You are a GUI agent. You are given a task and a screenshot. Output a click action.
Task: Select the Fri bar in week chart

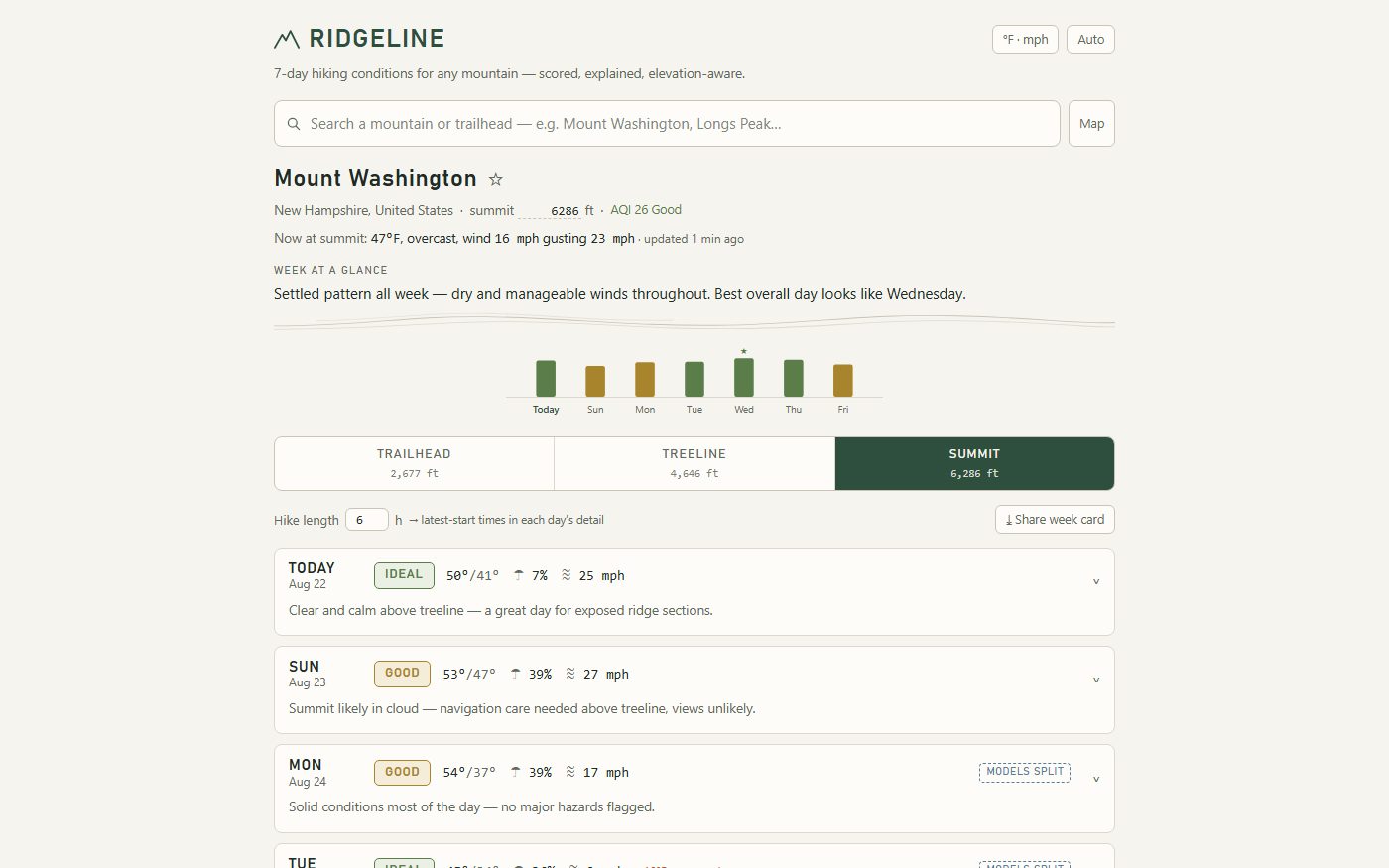click(843, 381)
